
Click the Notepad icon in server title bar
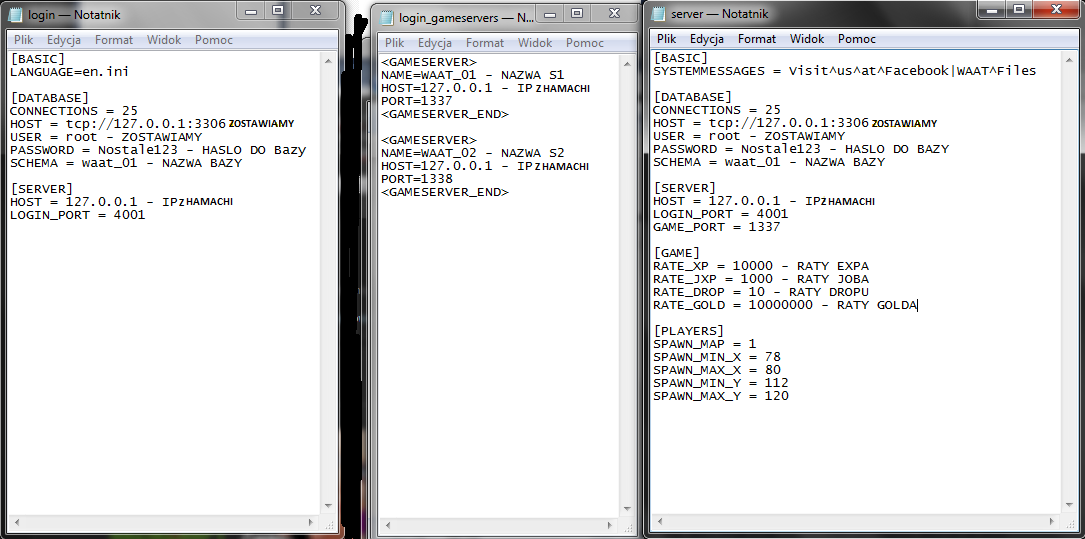click(658, 14)
